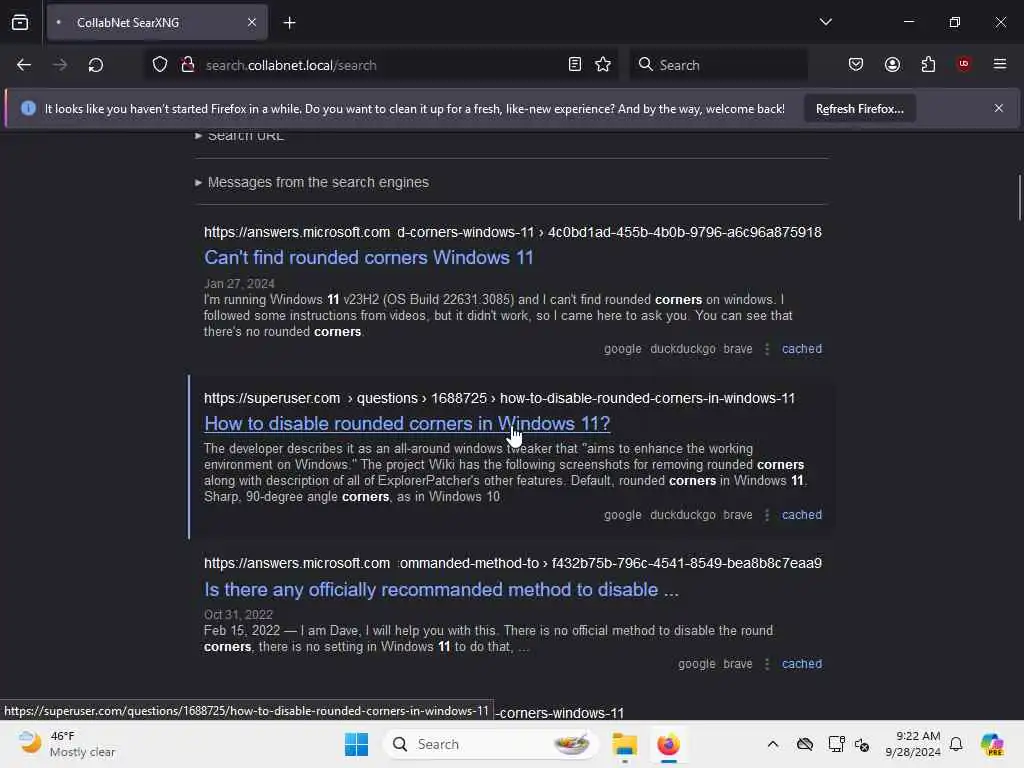The image size is (1024, 768).
Task: Click the taskbar Search box
Action: (490, 744)
